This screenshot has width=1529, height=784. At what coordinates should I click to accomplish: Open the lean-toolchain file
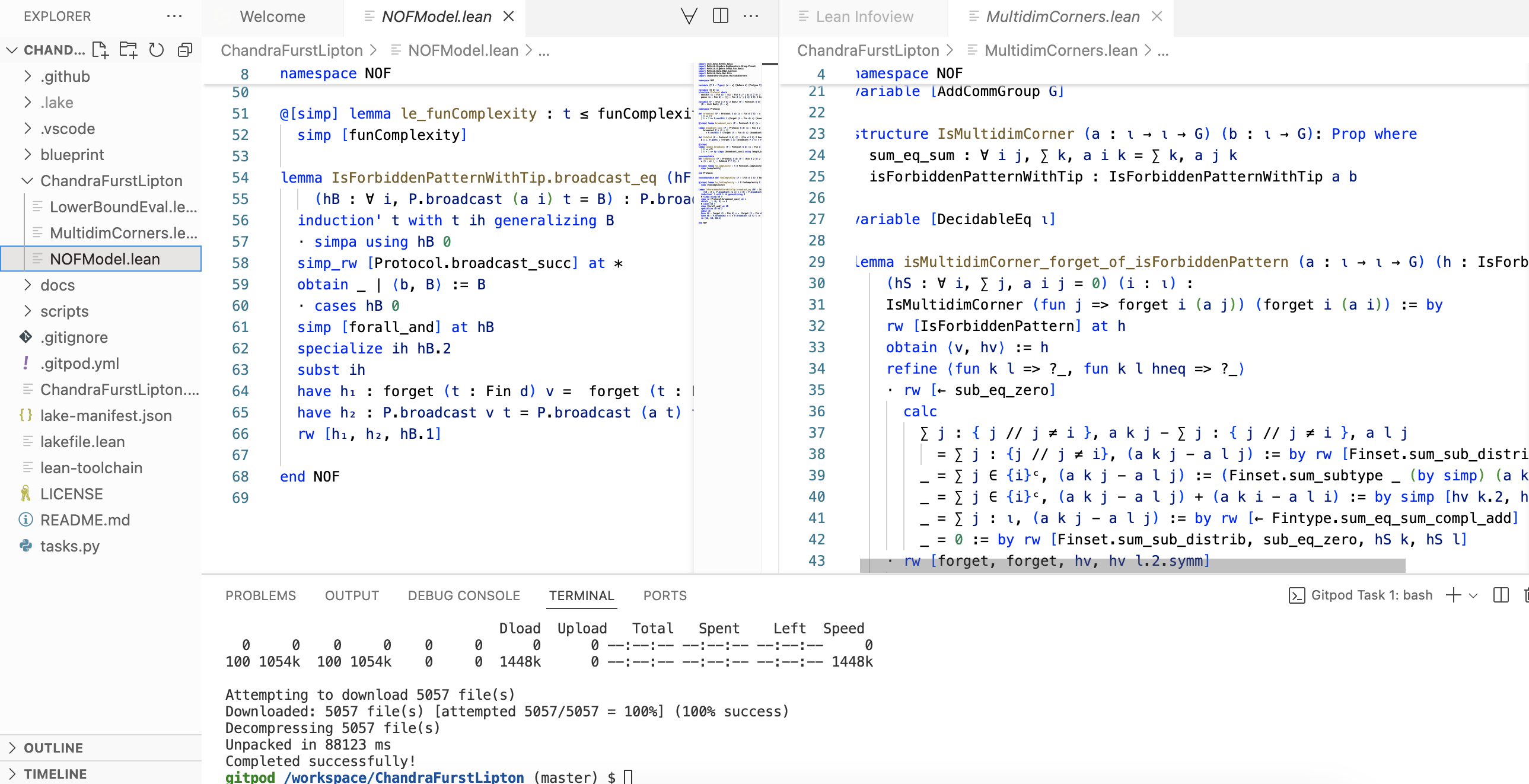pos(91,468)
